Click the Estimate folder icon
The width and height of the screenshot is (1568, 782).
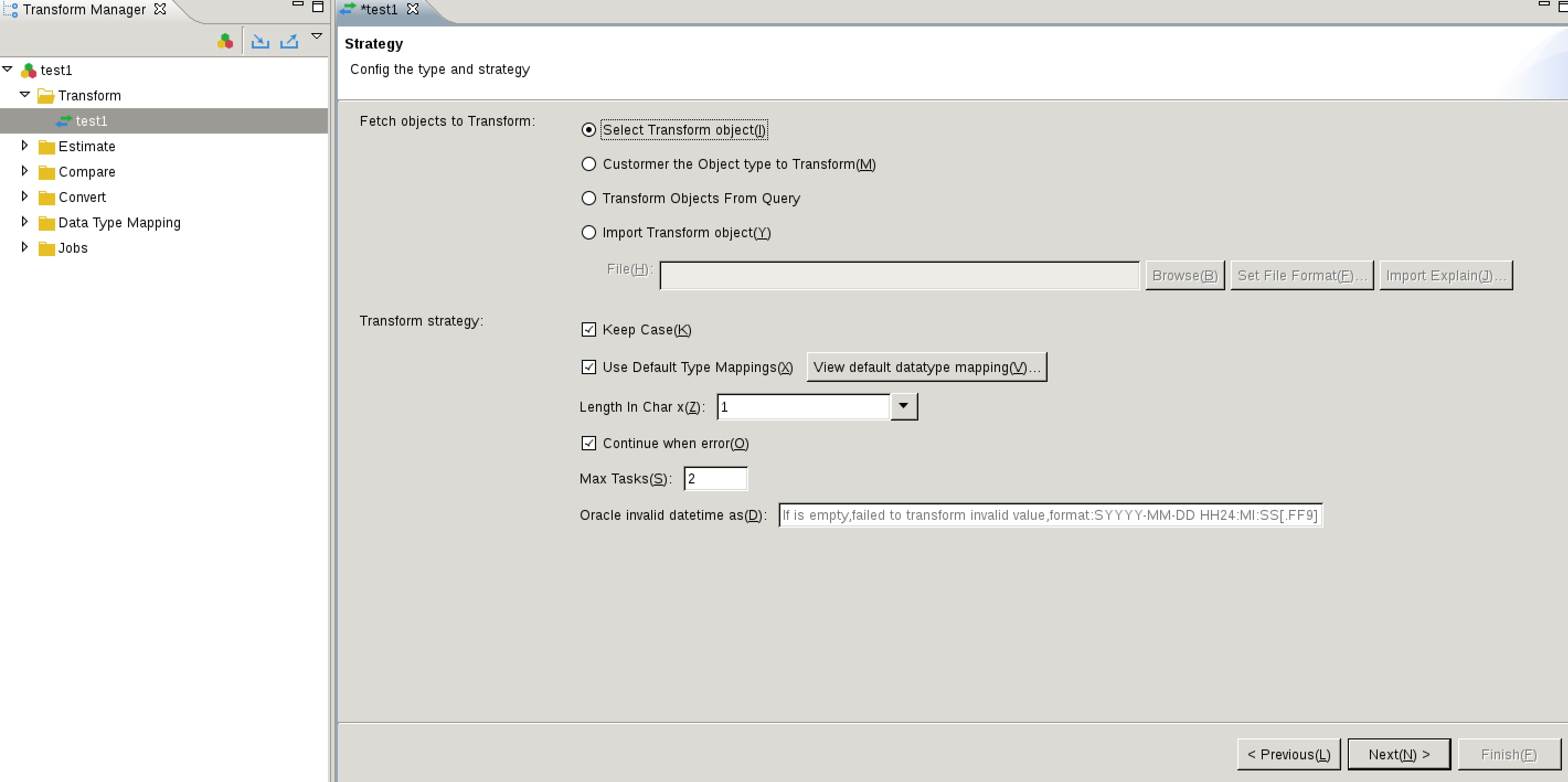46,147
